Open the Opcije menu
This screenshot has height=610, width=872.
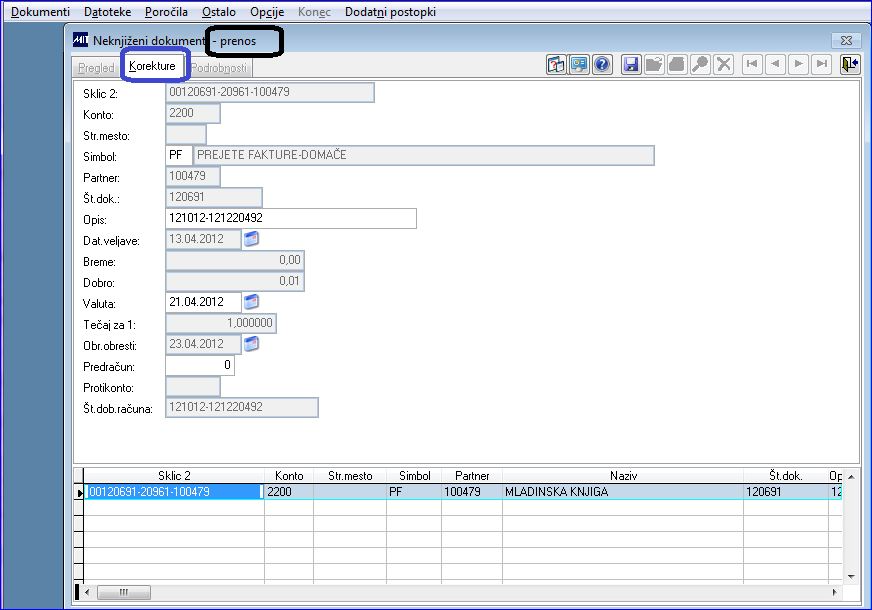click(x=267, y=12)
